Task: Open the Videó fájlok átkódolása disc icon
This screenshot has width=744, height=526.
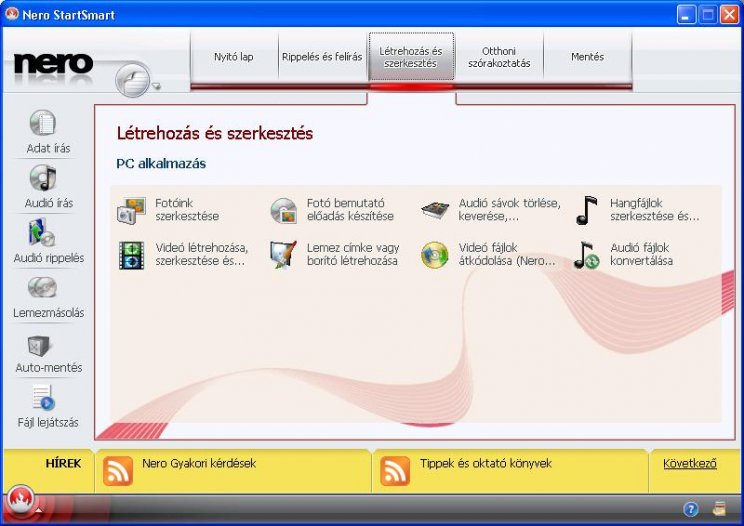Action: tap(435, 255)
